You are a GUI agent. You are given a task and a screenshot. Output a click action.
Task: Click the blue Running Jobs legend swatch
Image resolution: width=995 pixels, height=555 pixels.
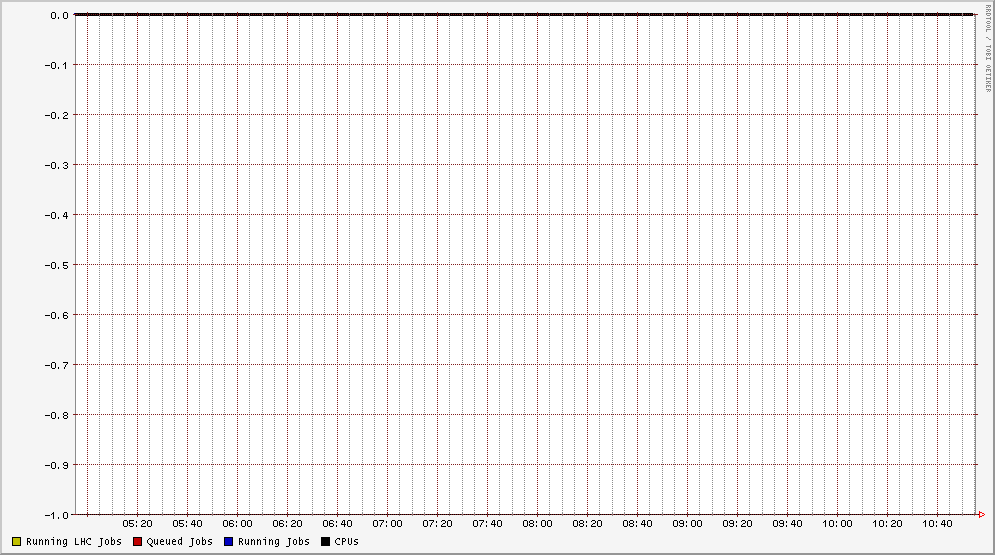(x=228, y=542)
